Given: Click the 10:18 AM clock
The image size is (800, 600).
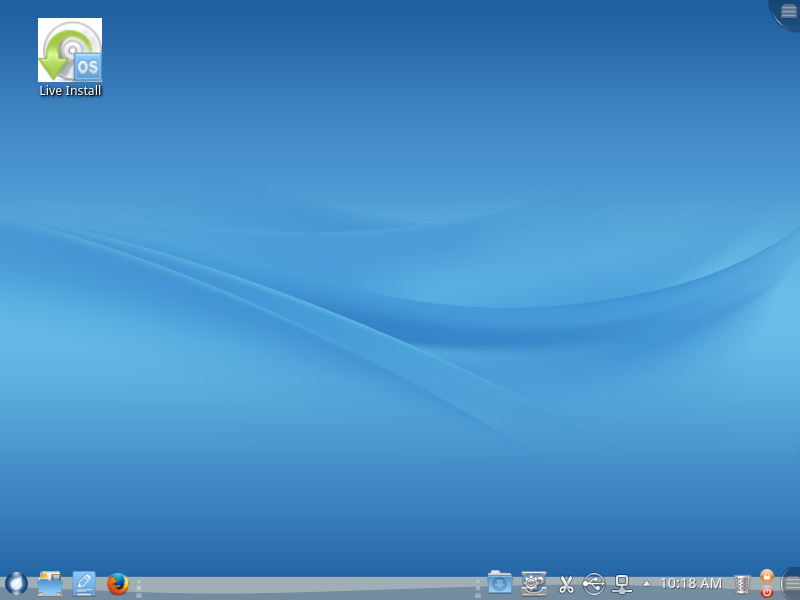Looking at the screenshot, I should pyautogui.click(x=690, y=583).
